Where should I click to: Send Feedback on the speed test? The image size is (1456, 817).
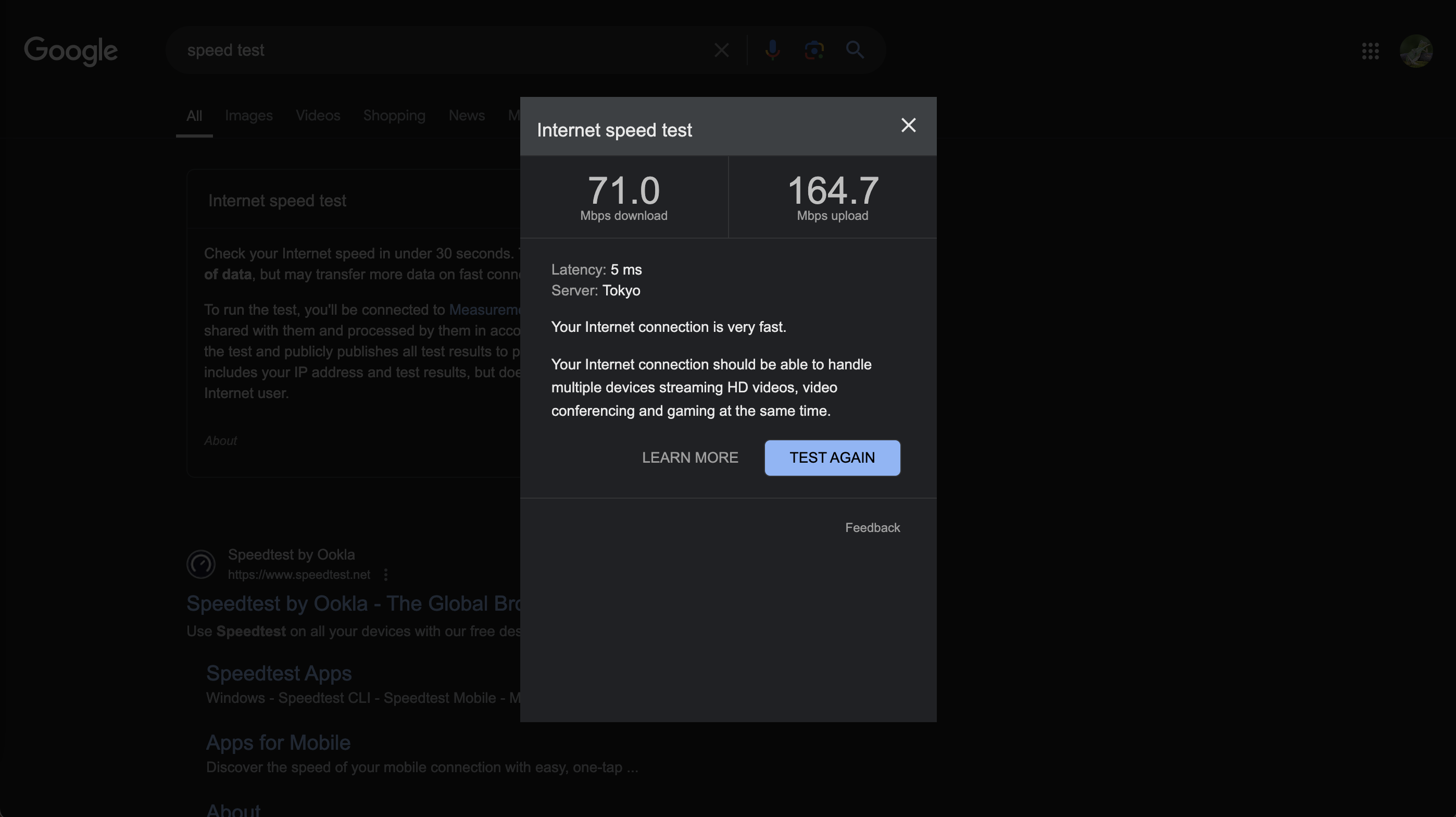(872, 527)
